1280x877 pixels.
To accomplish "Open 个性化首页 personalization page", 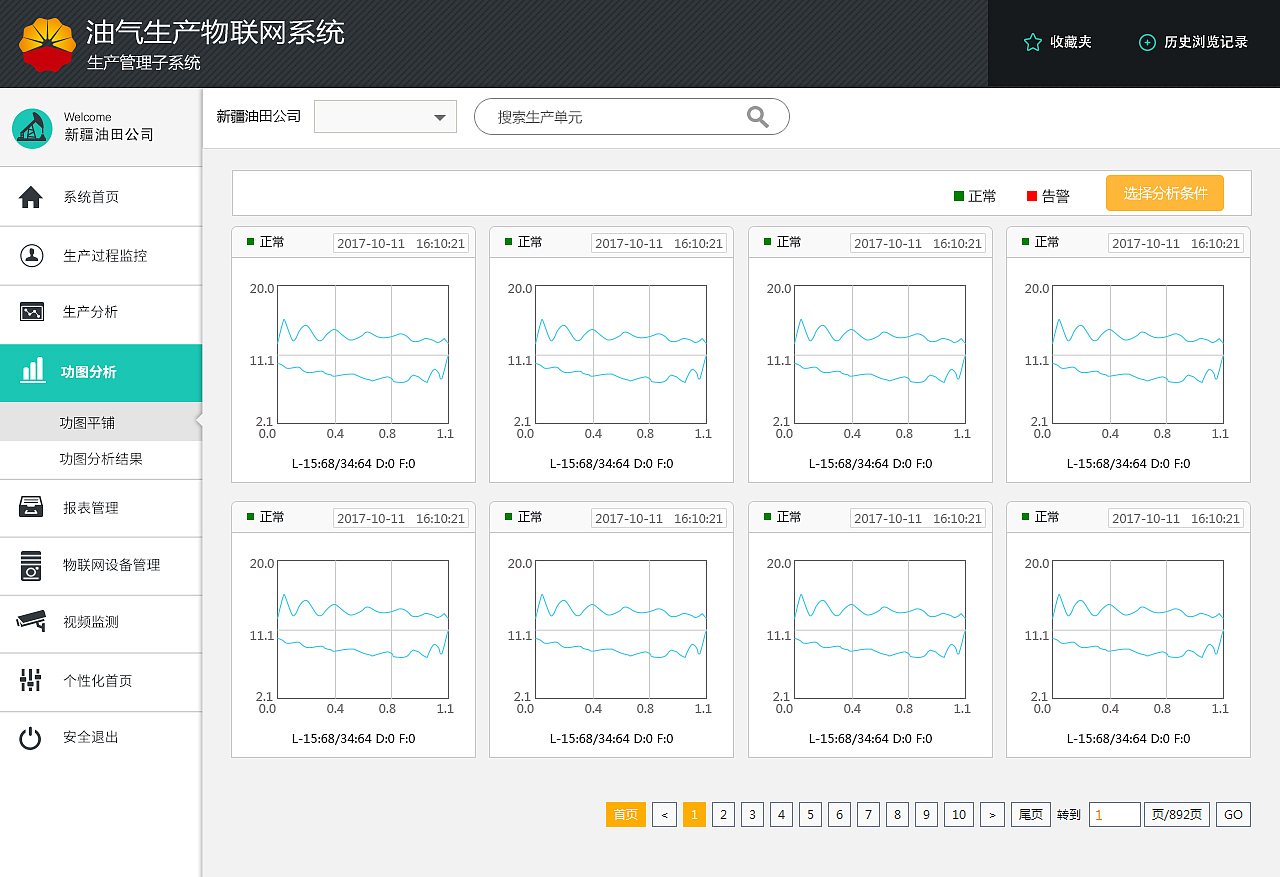I will tap(31, 682).
